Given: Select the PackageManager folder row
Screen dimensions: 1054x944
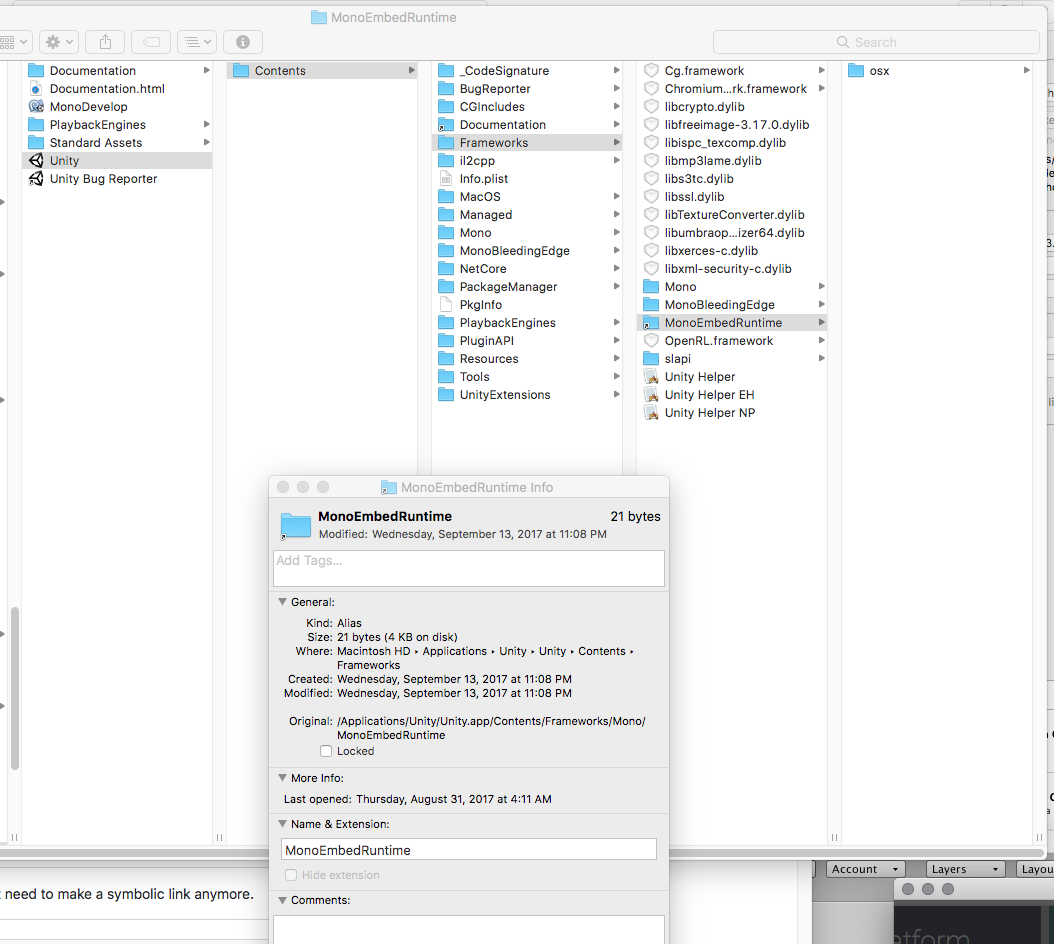Looking at the screenshot, I should [526, 287].
